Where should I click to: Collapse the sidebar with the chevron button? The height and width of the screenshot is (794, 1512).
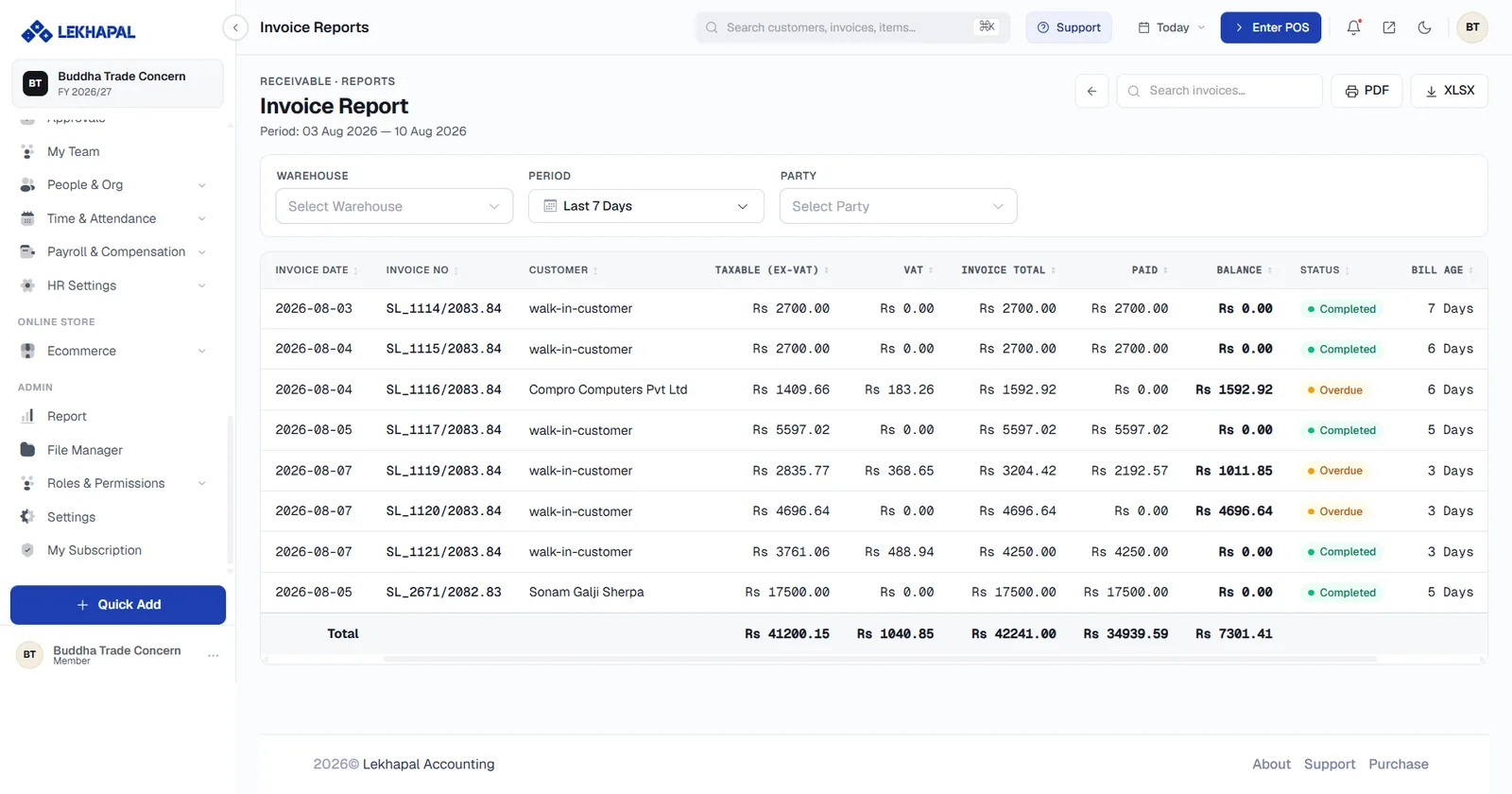(x=235, y=27)
